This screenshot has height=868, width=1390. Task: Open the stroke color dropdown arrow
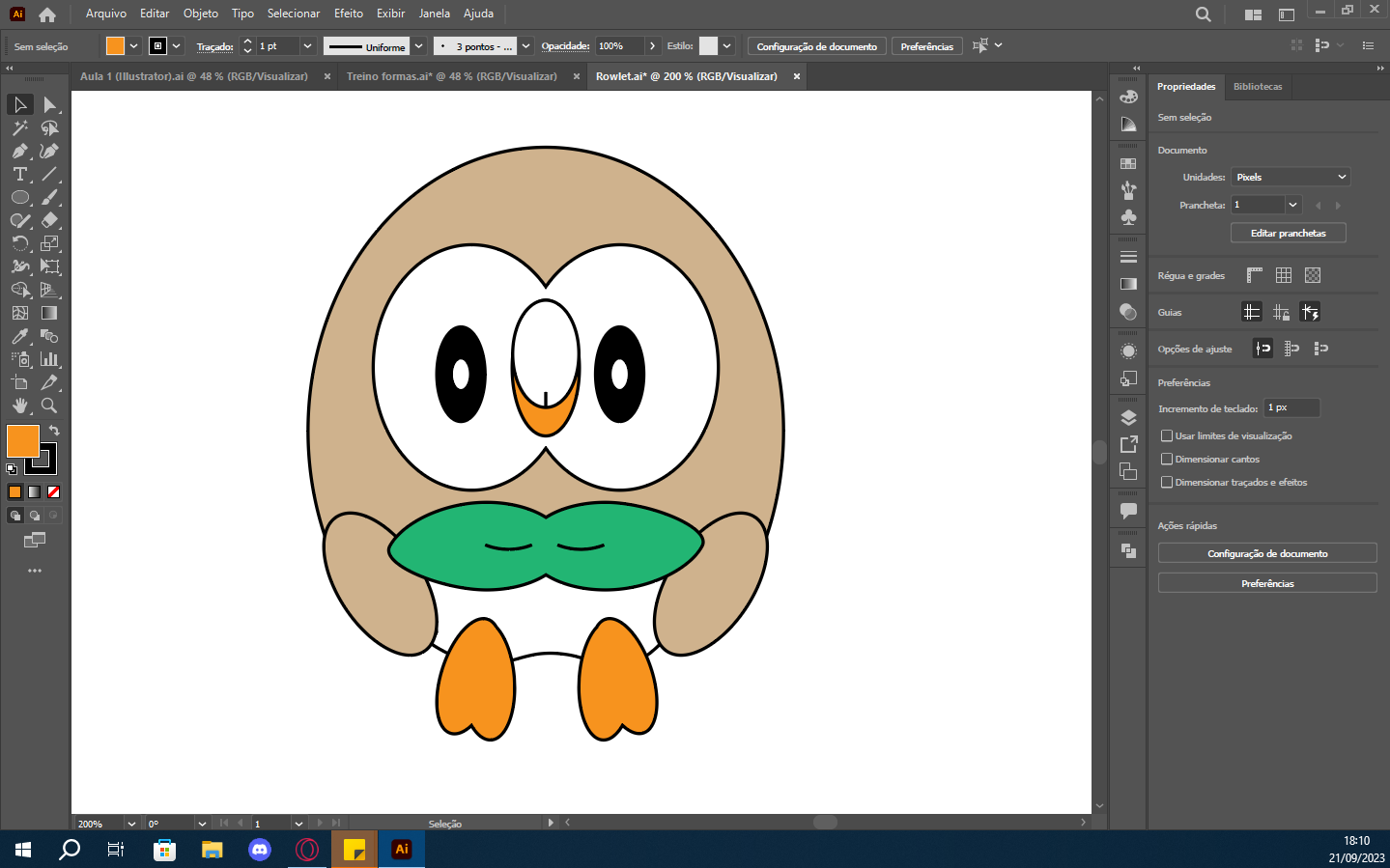[x=176, y=45]
